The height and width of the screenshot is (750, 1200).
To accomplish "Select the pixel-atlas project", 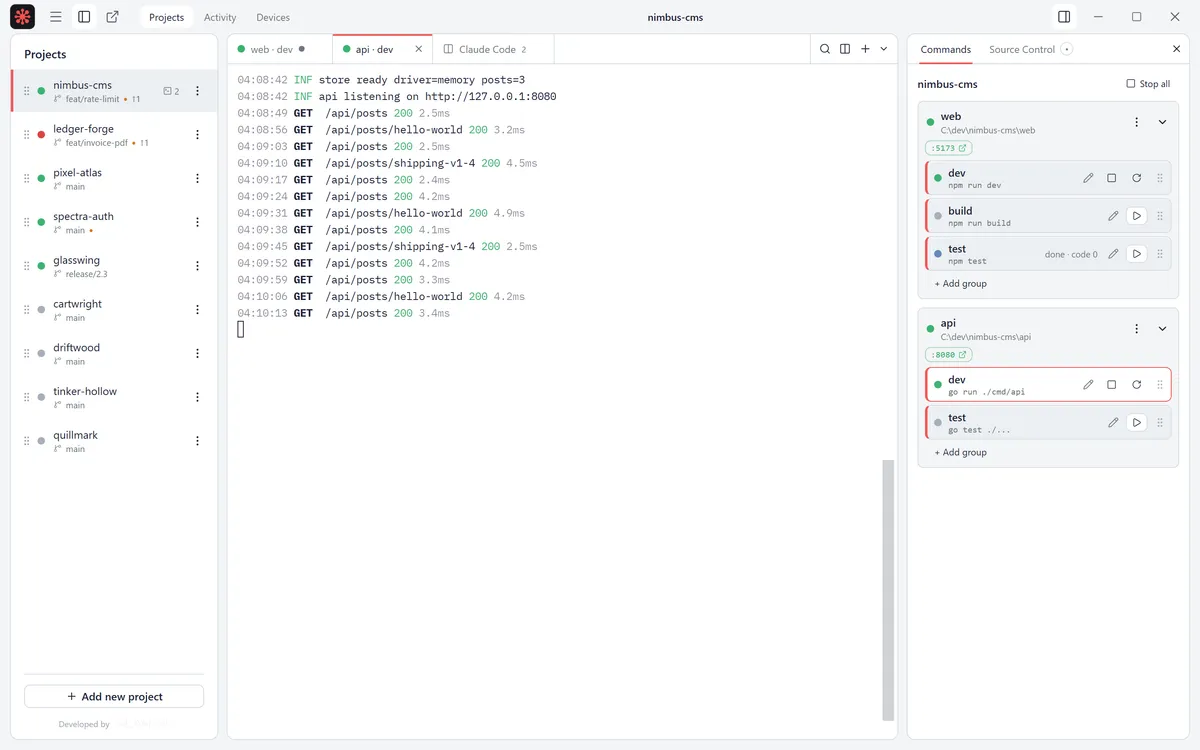I will tap(114, 178).
